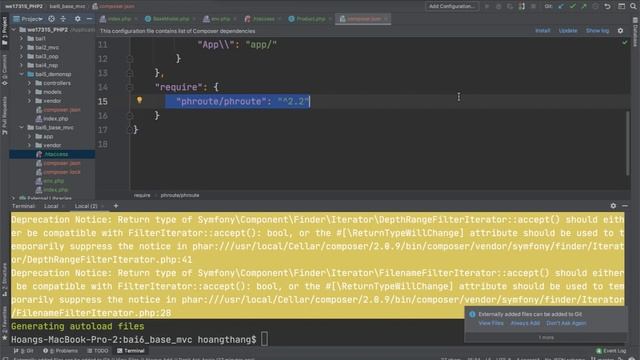The height and width of the screenshot is (360, 640).
Task: Click Show log link
Action: coord(597,31)
